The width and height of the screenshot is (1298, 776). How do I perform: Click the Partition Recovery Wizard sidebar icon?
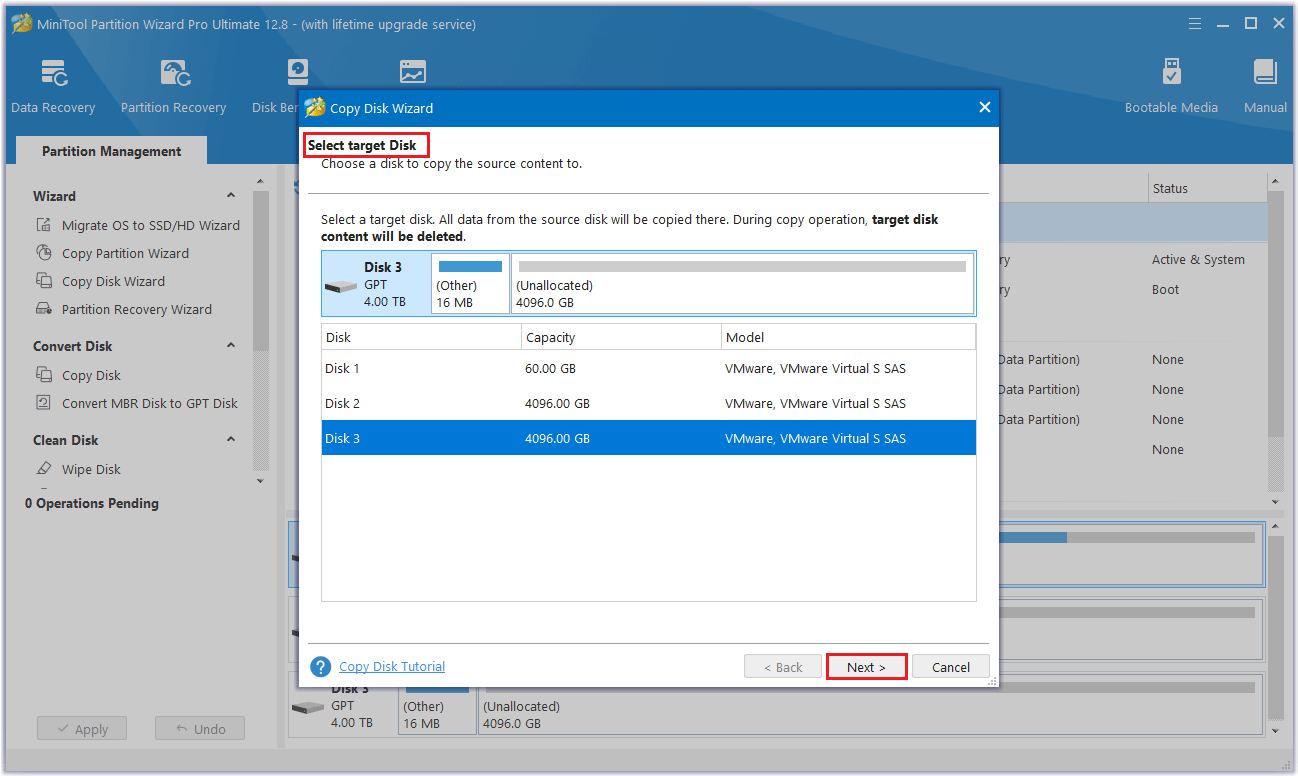pyautogui.click(x=44, y=309)
